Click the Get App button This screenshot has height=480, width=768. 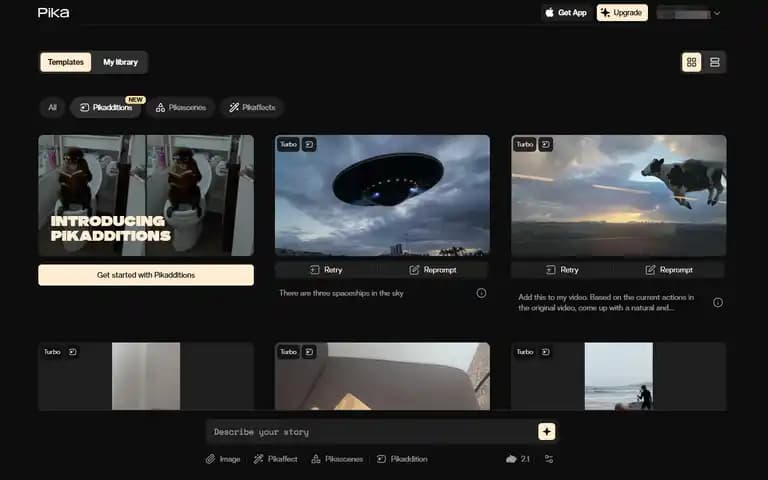566,13
